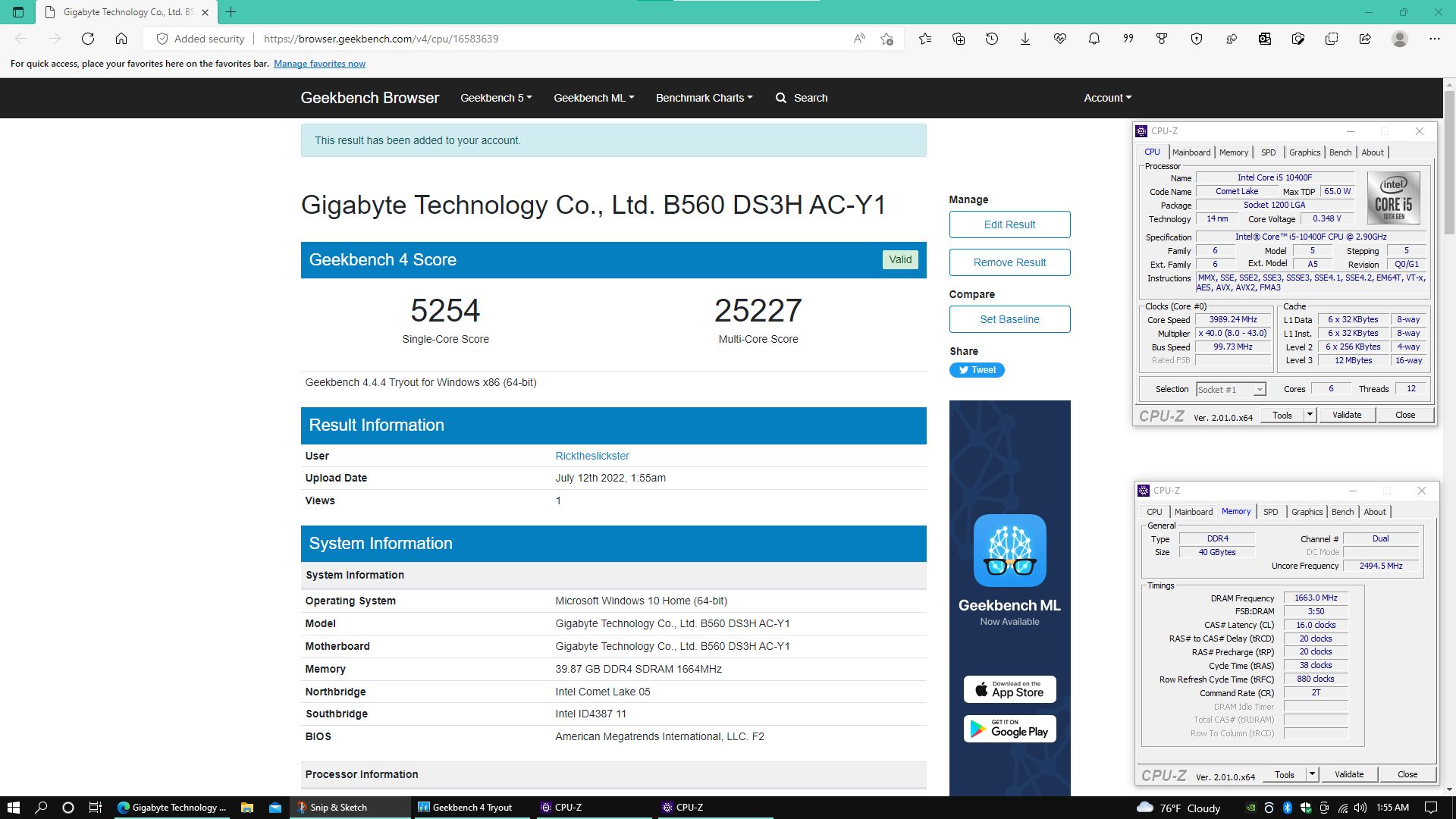Image resolution: width=1456 pixels, height=819 pixels.
Task: Open browser History
Action: 992,39
